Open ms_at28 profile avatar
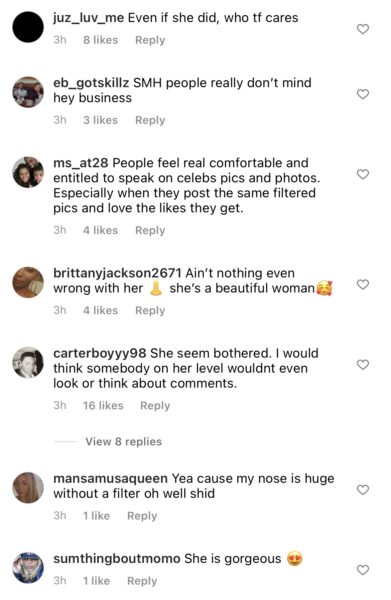The height and width of the screenshot is (600, 391). click(28, 172)
